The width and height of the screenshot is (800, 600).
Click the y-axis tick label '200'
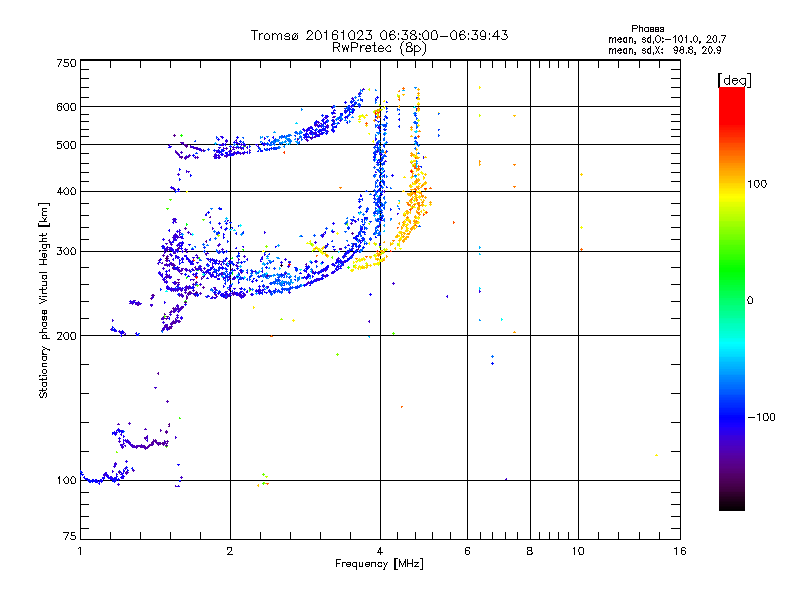tap(66, 336)
